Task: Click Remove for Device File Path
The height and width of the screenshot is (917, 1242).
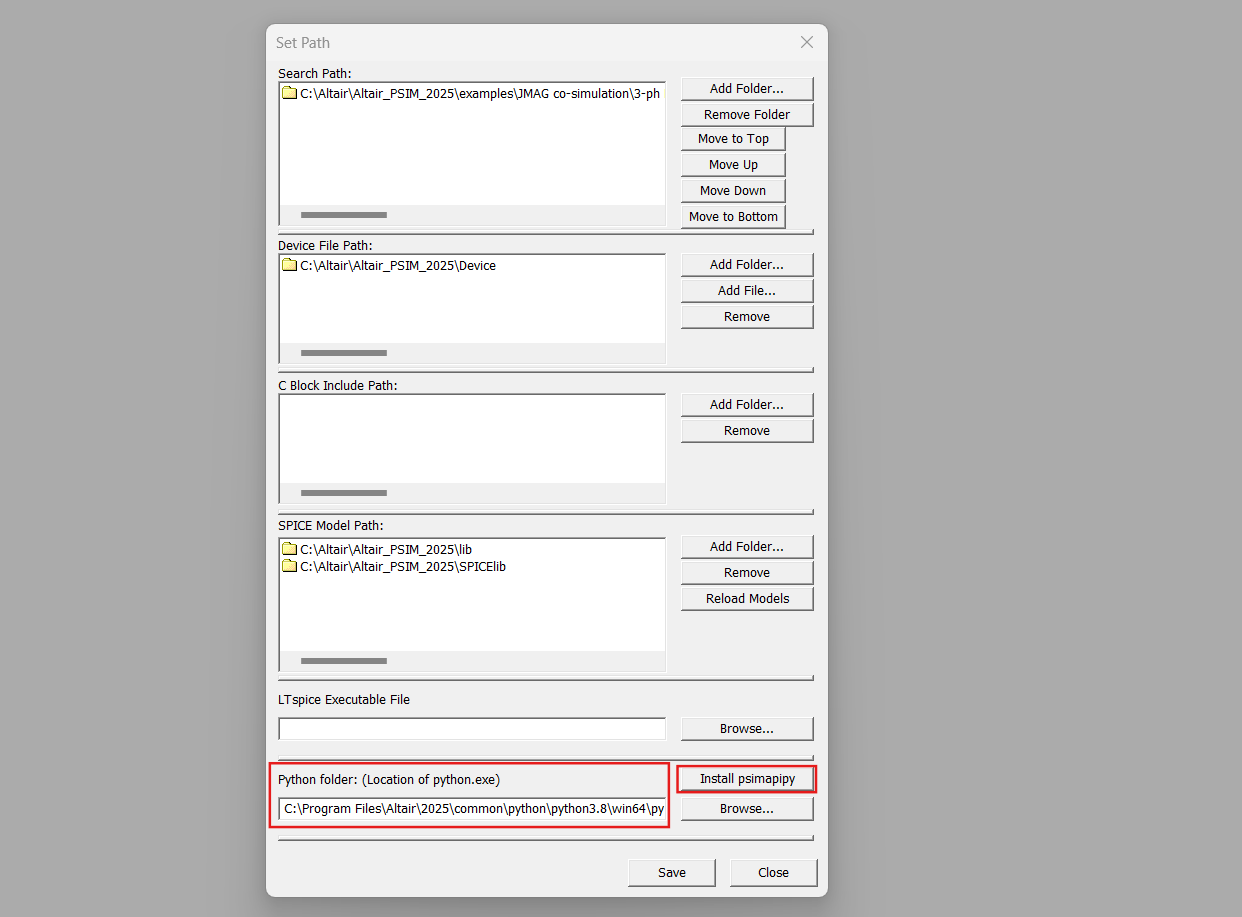Action: (x=747, y=317)
